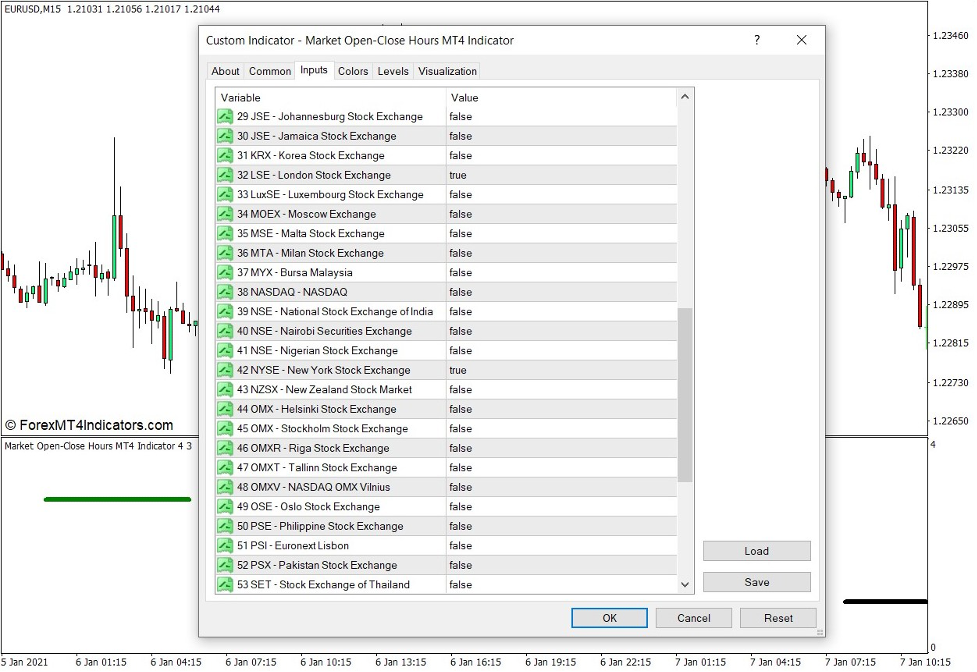Select '50 PSE - Philippine Stock Exchange' text

320,526
